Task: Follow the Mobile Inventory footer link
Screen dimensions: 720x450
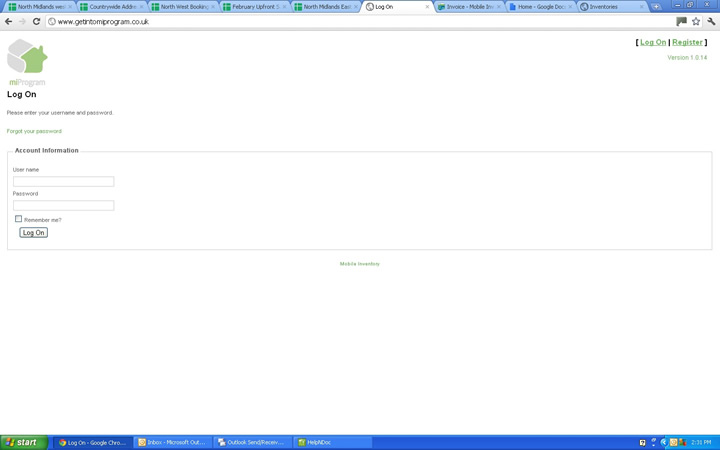Action: tap(360, 264)
